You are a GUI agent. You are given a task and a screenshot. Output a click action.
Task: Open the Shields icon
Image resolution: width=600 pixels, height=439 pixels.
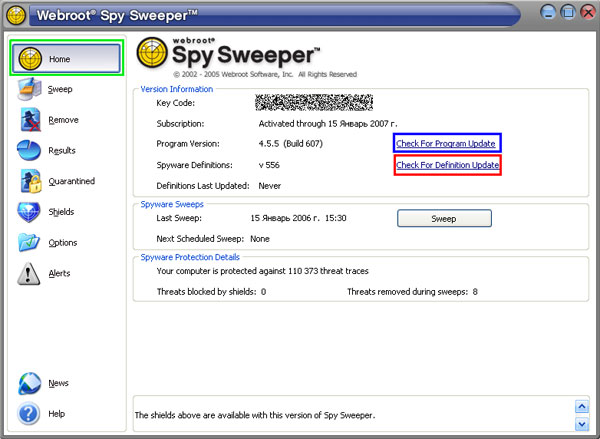(29, 212)
